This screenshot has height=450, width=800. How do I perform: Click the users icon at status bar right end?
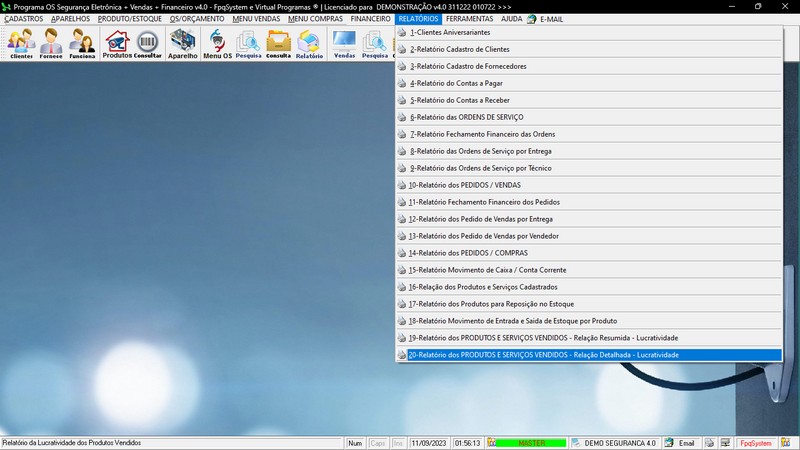coord(785,443)
